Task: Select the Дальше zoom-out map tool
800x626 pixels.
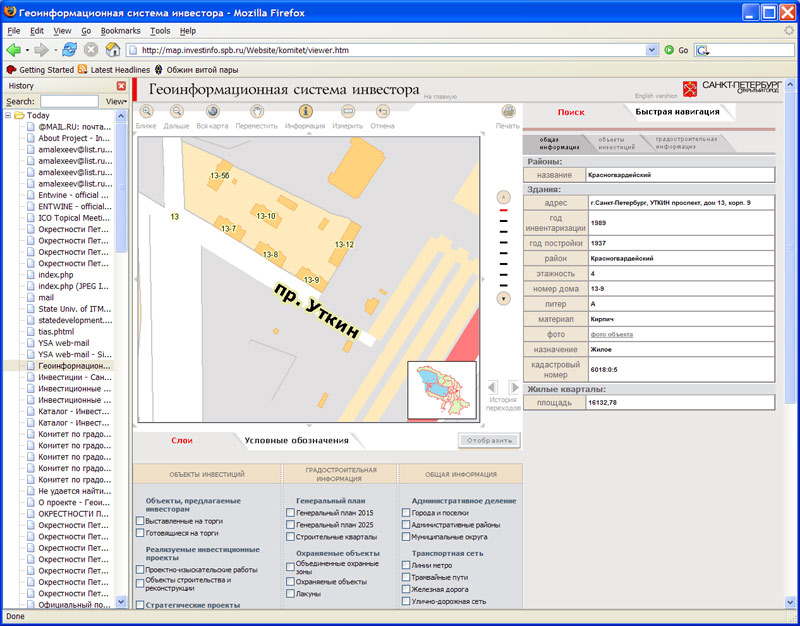Action: 177,113
